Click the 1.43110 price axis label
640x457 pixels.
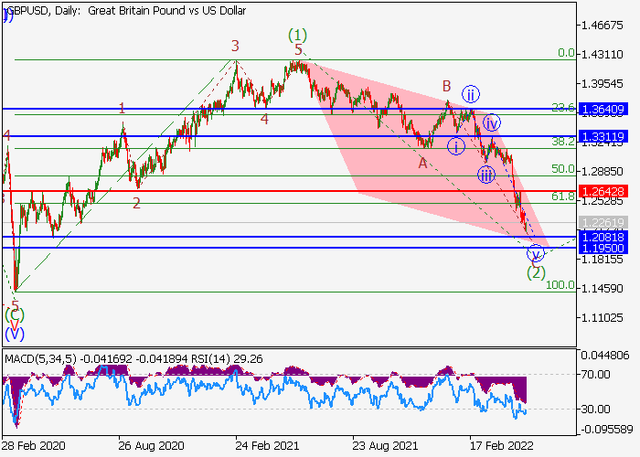[602, 54]
